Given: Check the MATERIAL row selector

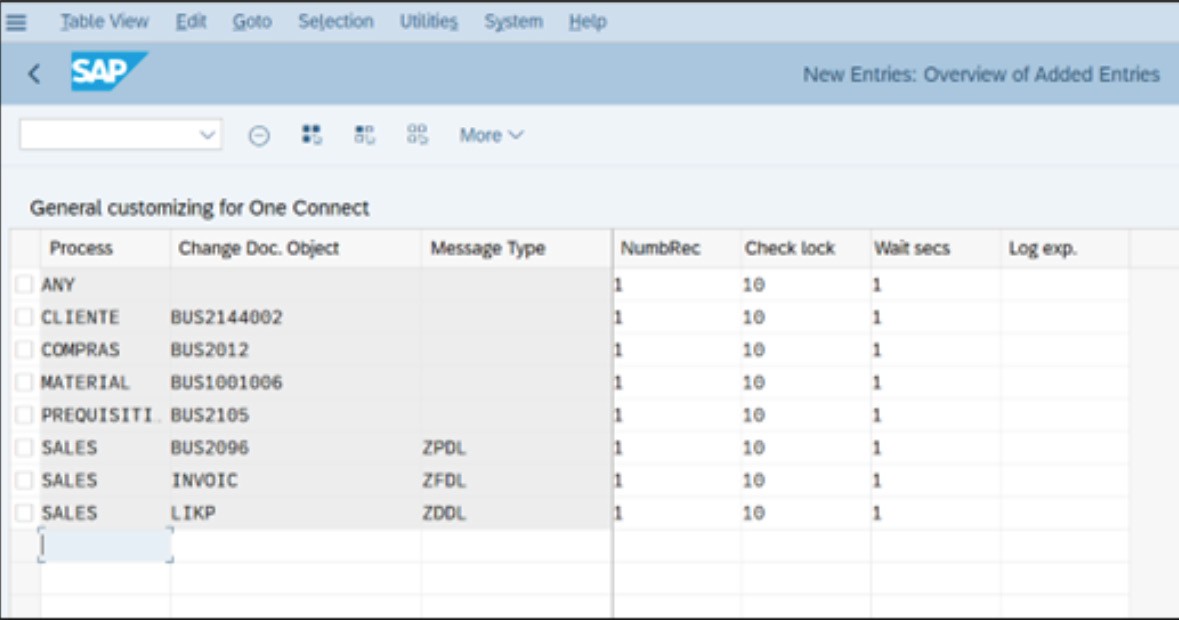Looking at the screenshot, I should click(x=24, y=383).
